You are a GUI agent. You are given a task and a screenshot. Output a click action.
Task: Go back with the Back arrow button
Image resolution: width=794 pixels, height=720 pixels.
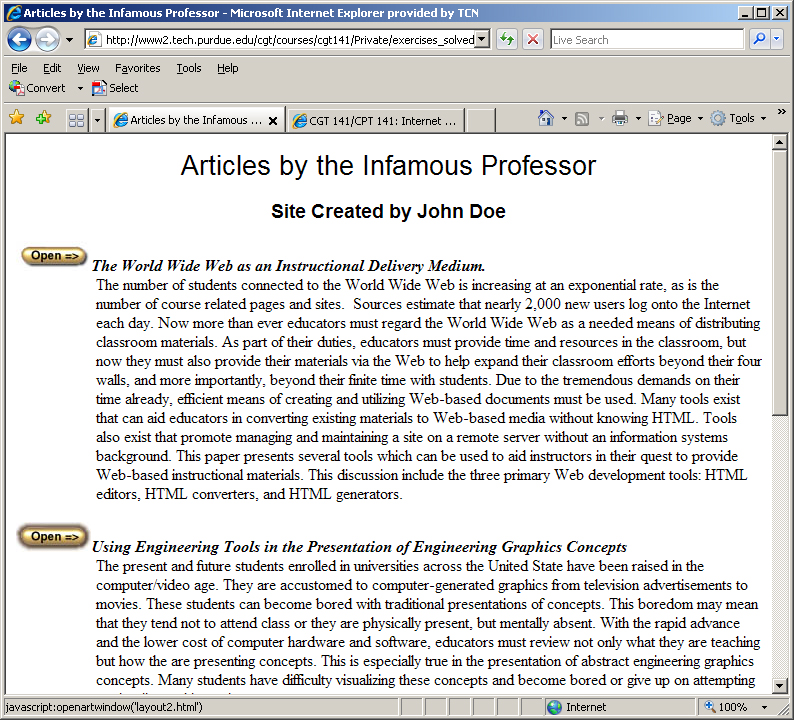pos(19,39)
